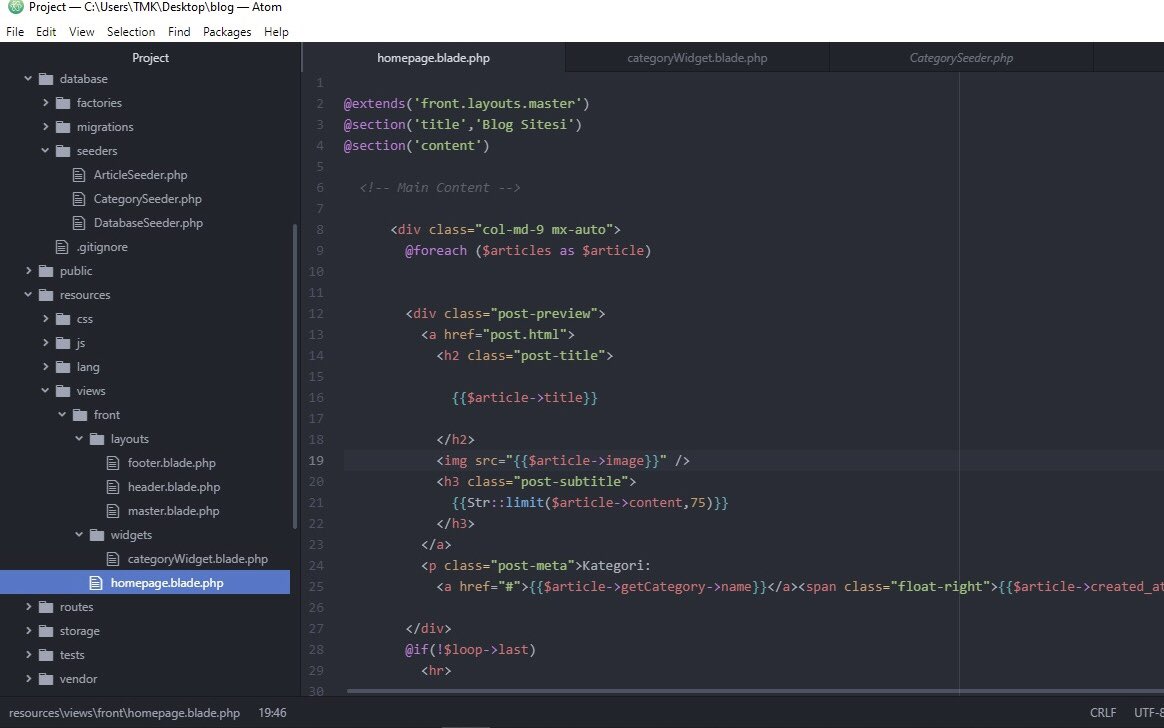Collapse the seeders folder chevron
Image resolution: width=1164 pixels, height=728 pixels.
click(x=45, y=150)
